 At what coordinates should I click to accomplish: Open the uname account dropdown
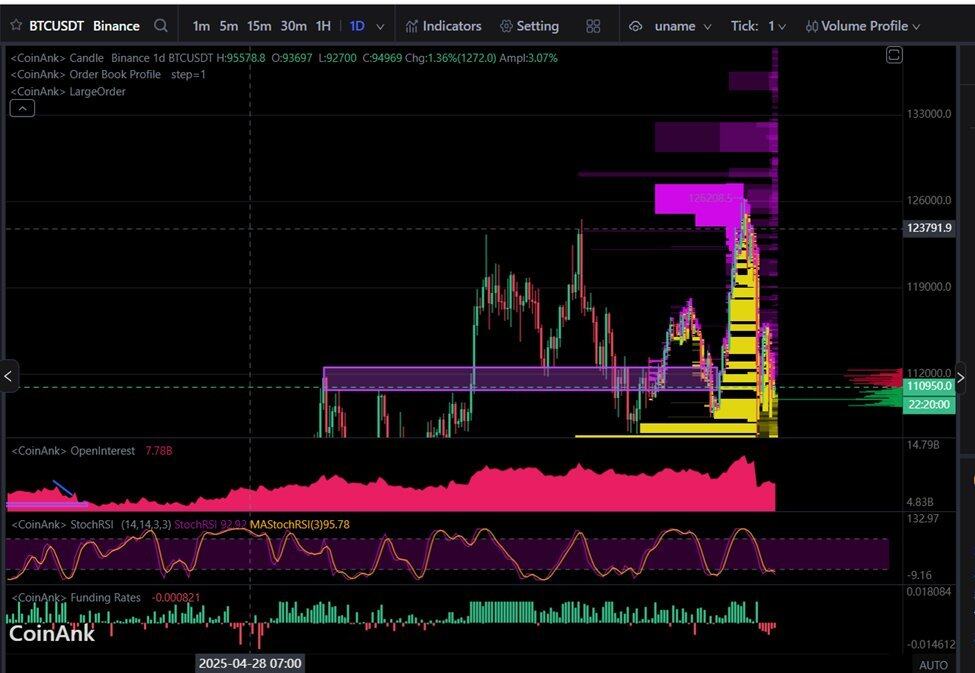click(673, 26)
